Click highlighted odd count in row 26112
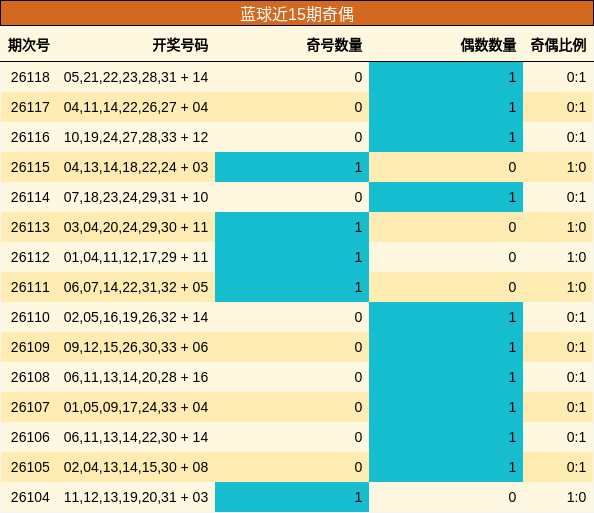The height and width of the screenshot is (513, 594). click(x=292, y=257)
